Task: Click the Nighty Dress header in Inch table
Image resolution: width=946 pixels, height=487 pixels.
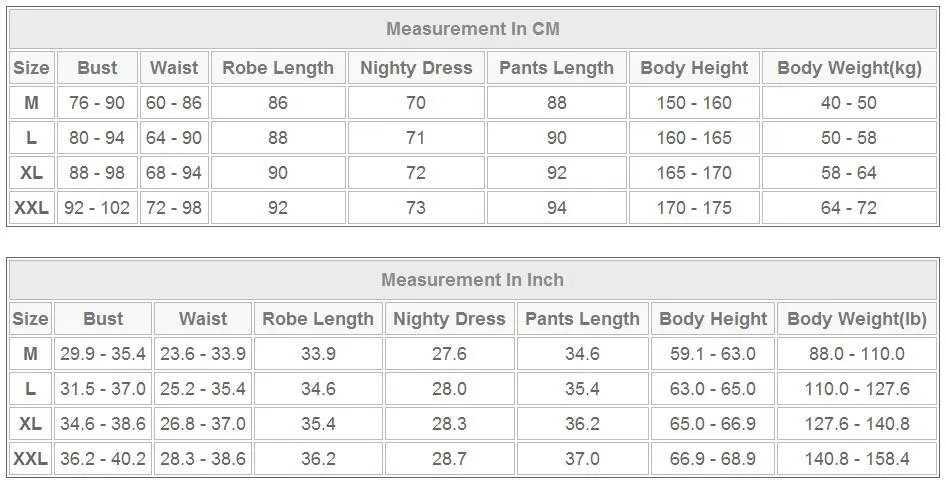Action: 449,319
